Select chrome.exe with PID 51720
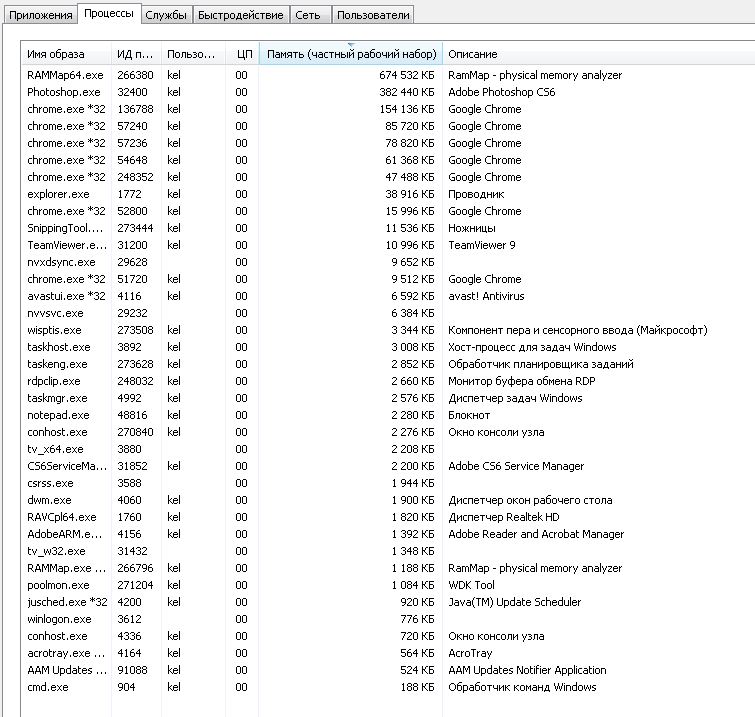The height and width of the screenshot is (717, 755). [x=388, y=279]
